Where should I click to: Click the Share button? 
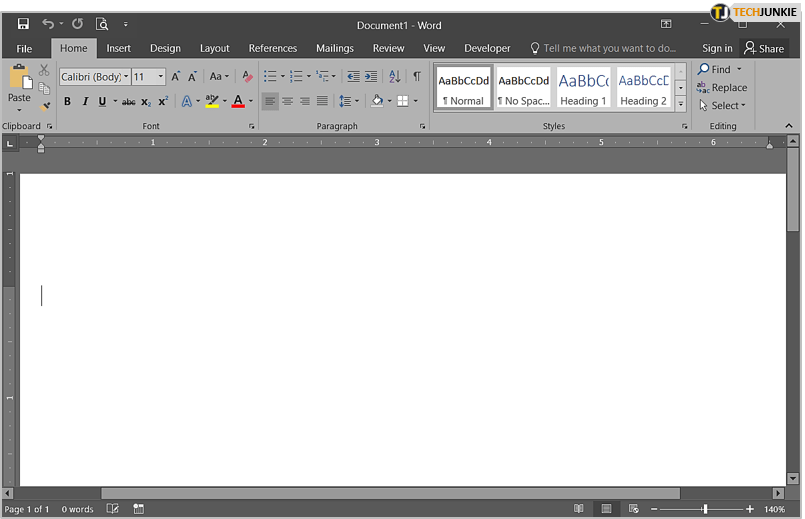pyautogui.click(x=764, y=48)
